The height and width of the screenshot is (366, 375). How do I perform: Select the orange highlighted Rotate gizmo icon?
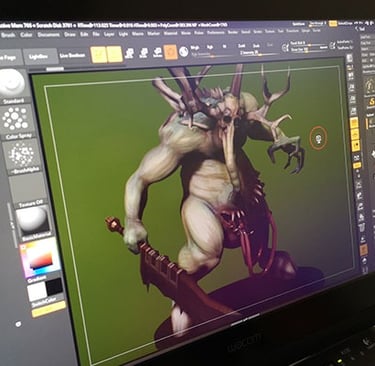pyautogui.click(x=171, y=52)
